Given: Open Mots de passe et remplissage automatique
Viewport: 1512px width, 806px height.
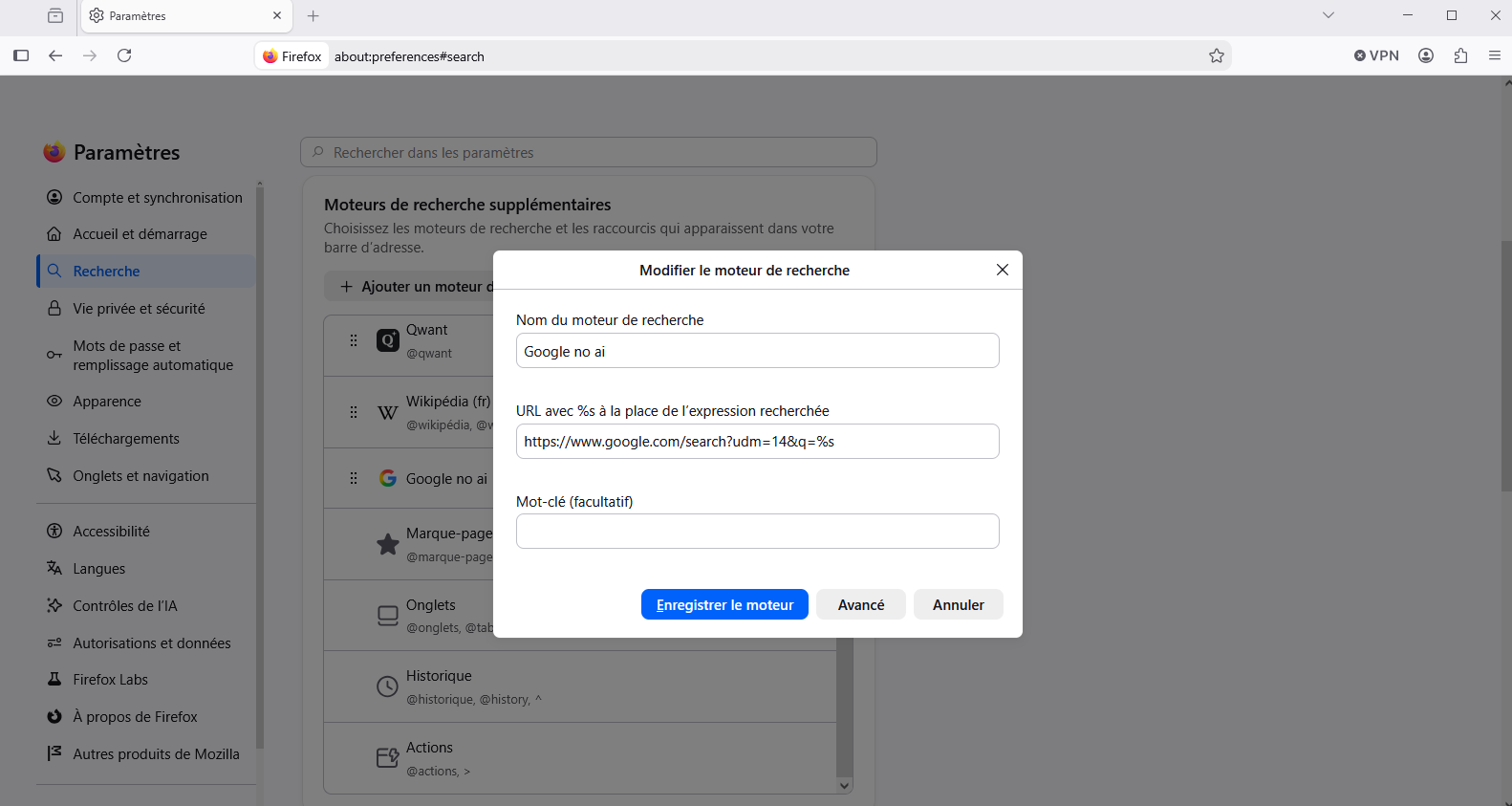Looking at the screenshot, I should click(146, 355).
